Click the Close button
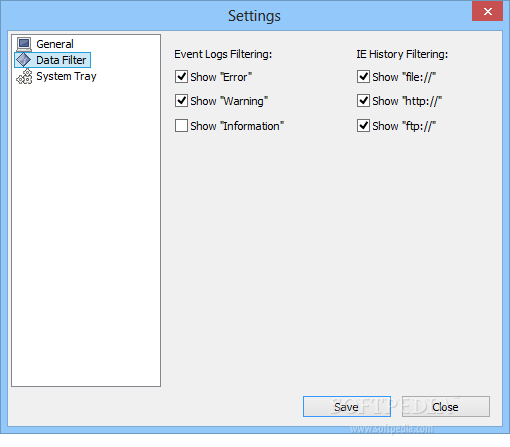 [446, 406]
